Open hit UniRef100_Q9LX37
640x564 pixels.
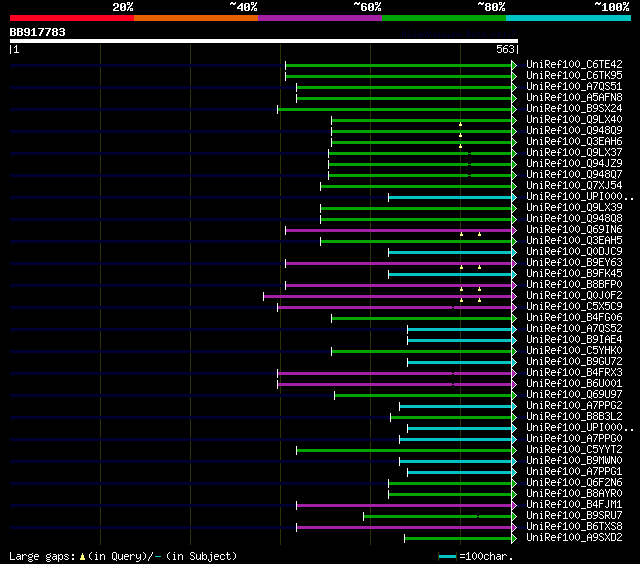574,152
